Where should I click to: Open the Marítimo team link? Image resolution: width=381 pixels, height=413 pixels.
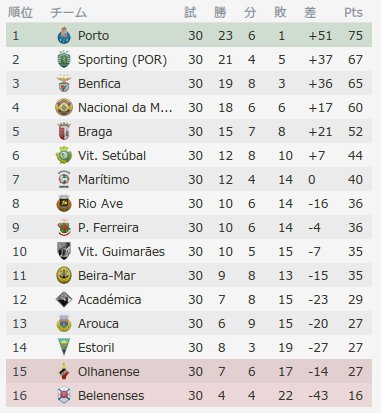(x=104, y=180)
